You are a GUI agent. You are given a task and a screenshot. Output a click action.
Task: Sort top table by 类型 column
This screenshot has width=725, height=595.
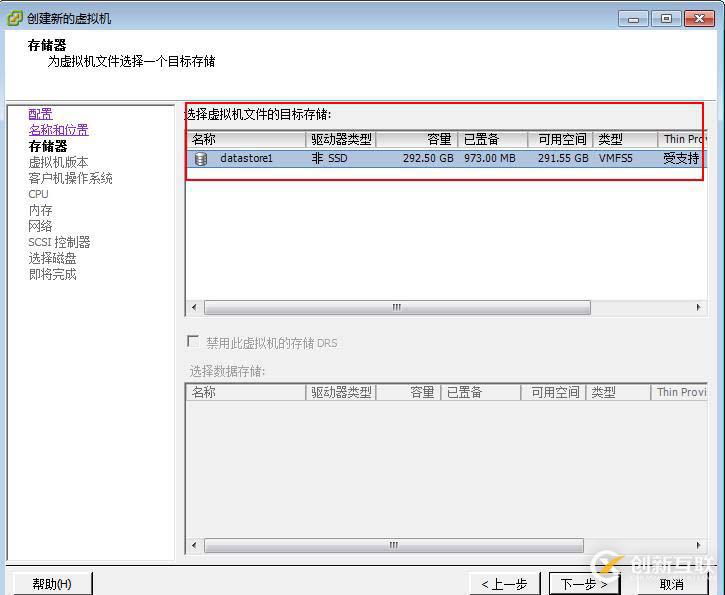[625, 139]
